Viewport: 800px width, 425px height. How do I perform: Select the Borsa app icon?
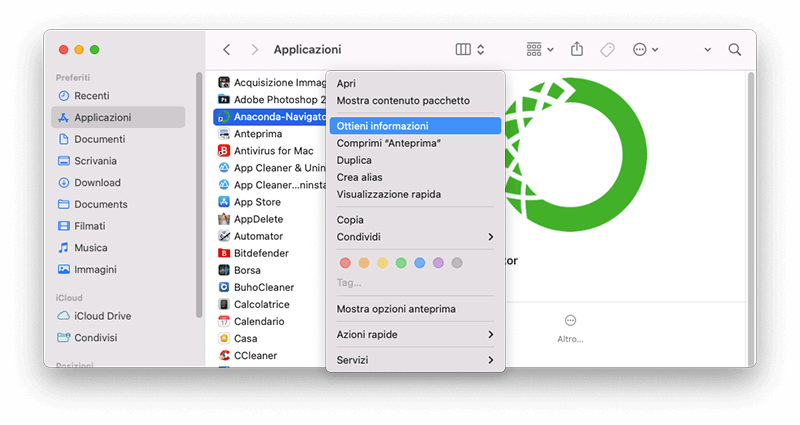pos(223,270)
